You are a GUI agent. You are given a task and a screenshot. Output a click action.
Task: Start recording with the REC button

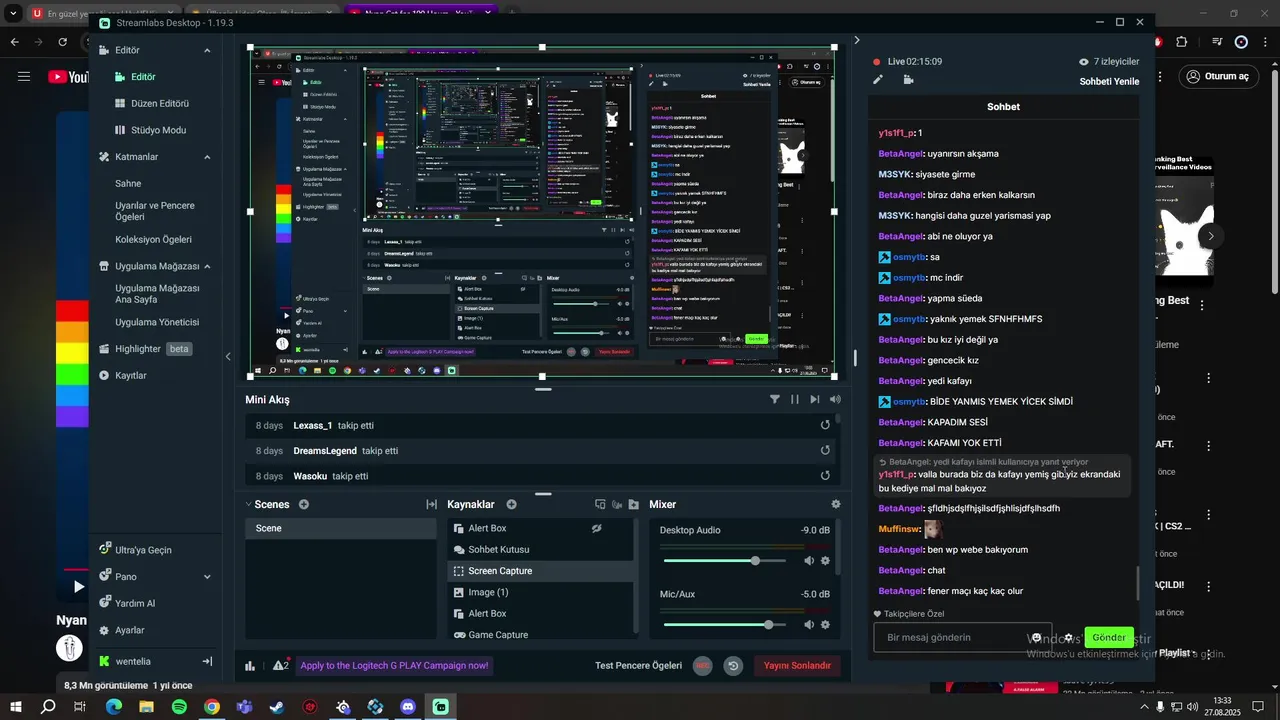(703, 665)
